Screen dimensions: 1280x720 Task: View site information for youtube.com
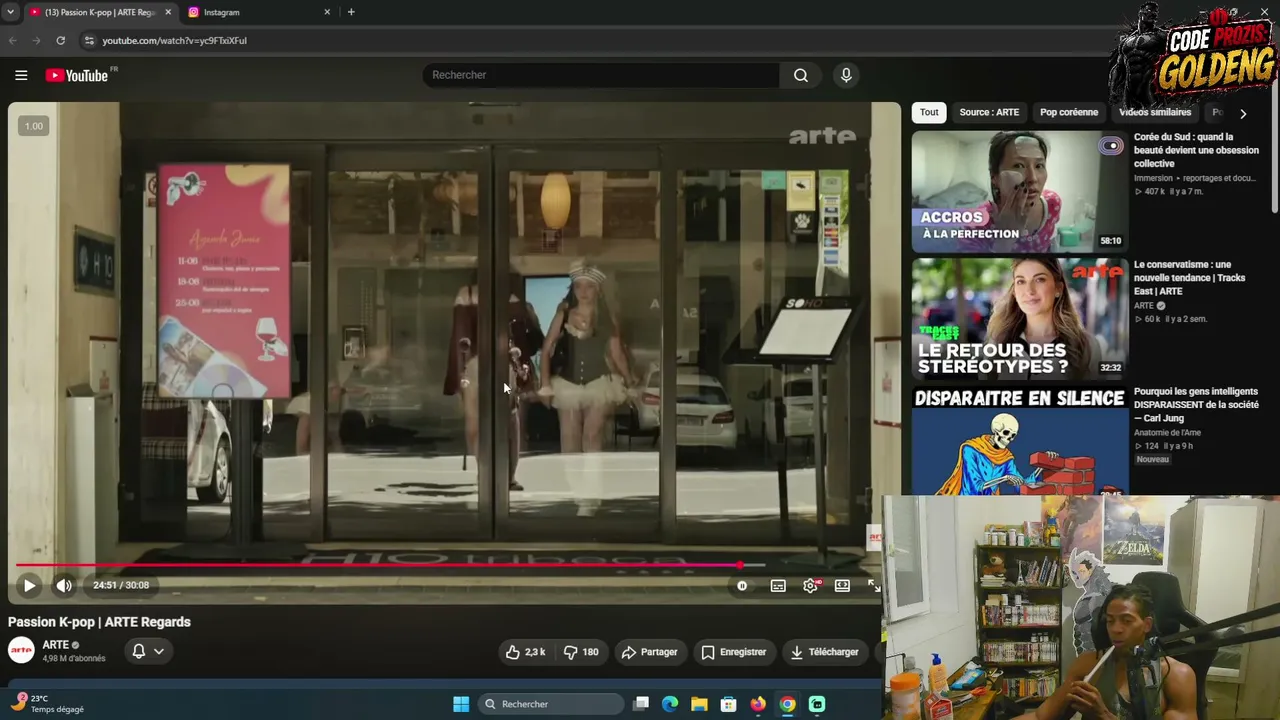(x=89, y=40)
